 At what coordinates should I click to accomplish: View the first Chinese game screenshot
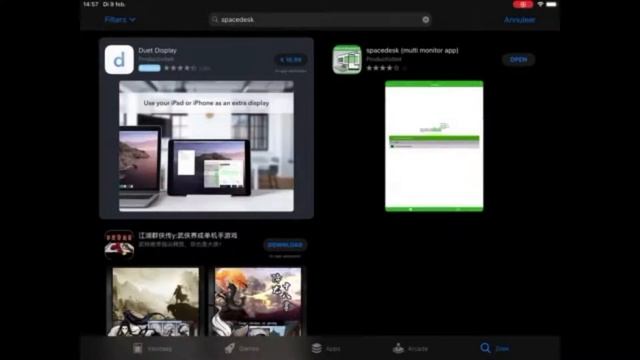(156, 302)
